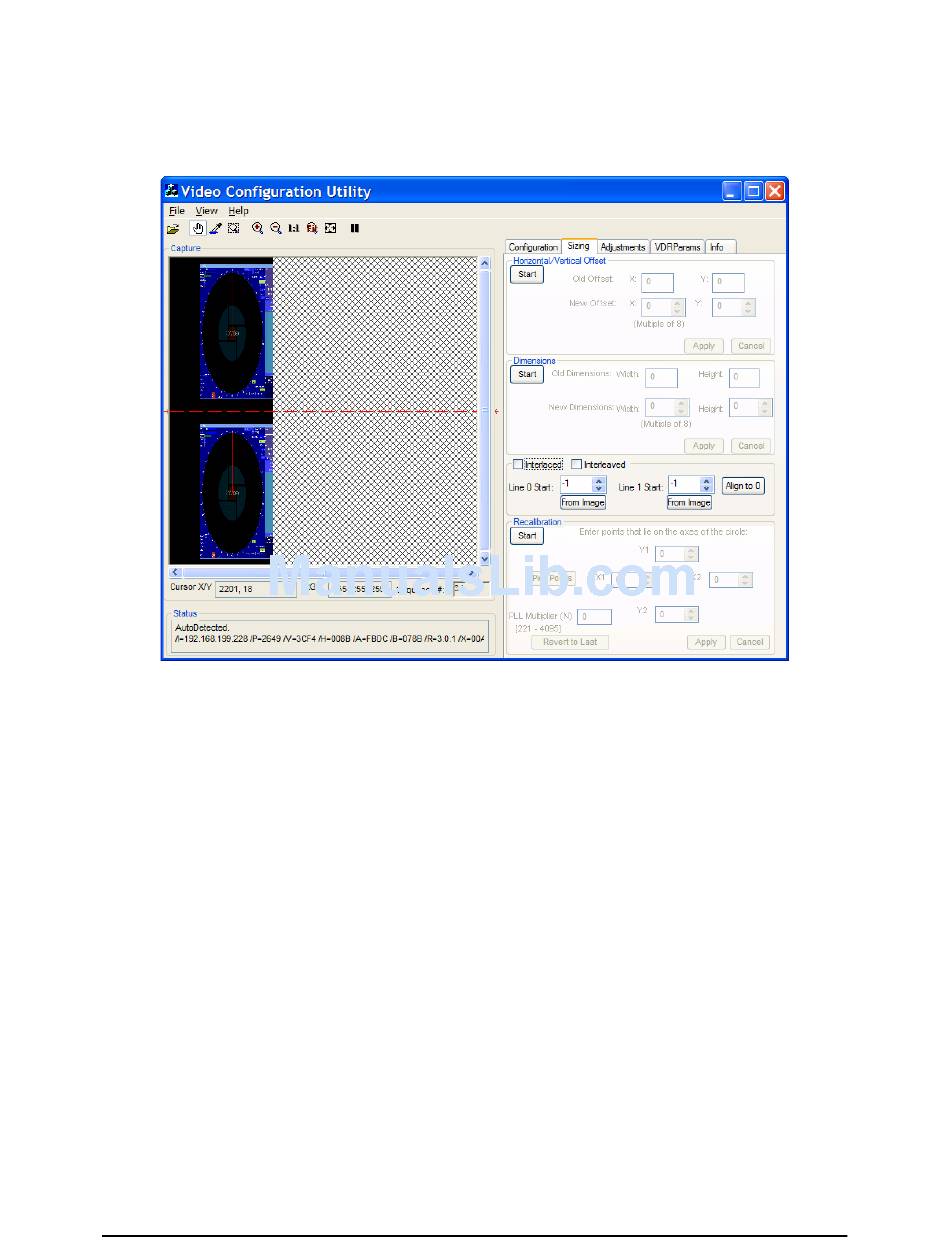Increase the Line 0 Start spinner value
950x1260 pixels.
coord(598,481)
